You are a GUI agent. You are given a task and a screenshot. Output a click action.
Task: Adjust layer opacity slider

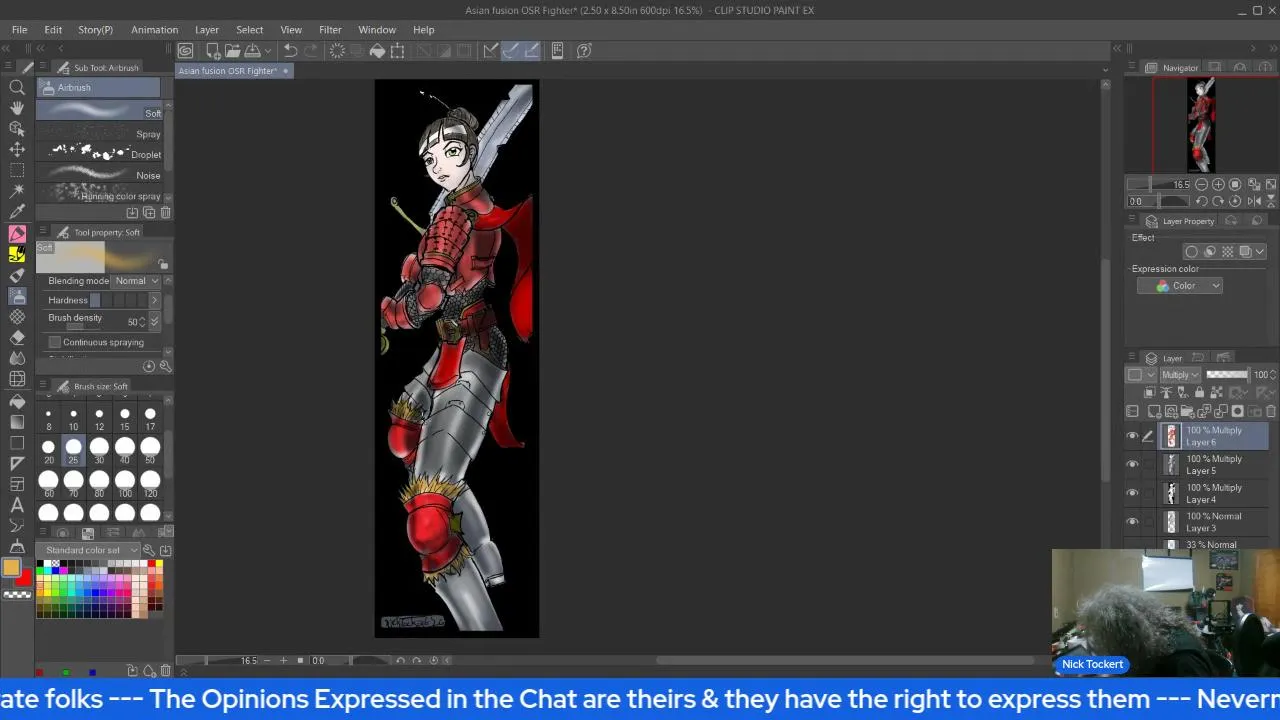(1228, 375)
